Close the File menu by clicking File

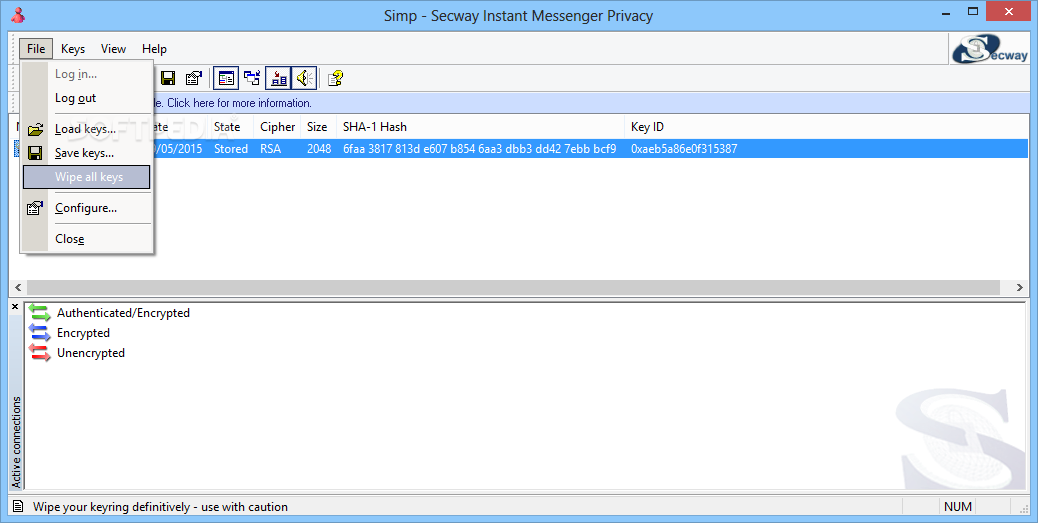coord(36,49)
